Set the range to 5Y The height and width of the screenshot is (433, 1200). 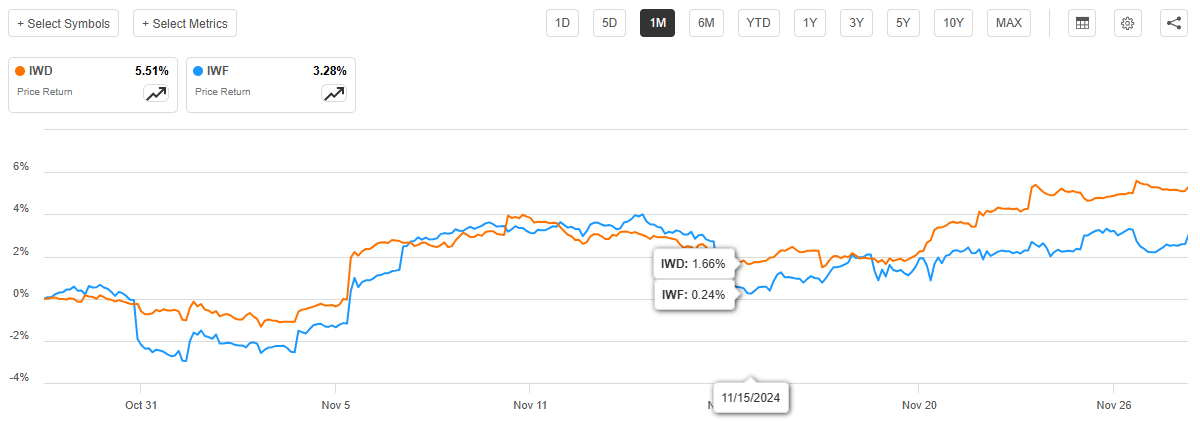coord(903,23)
